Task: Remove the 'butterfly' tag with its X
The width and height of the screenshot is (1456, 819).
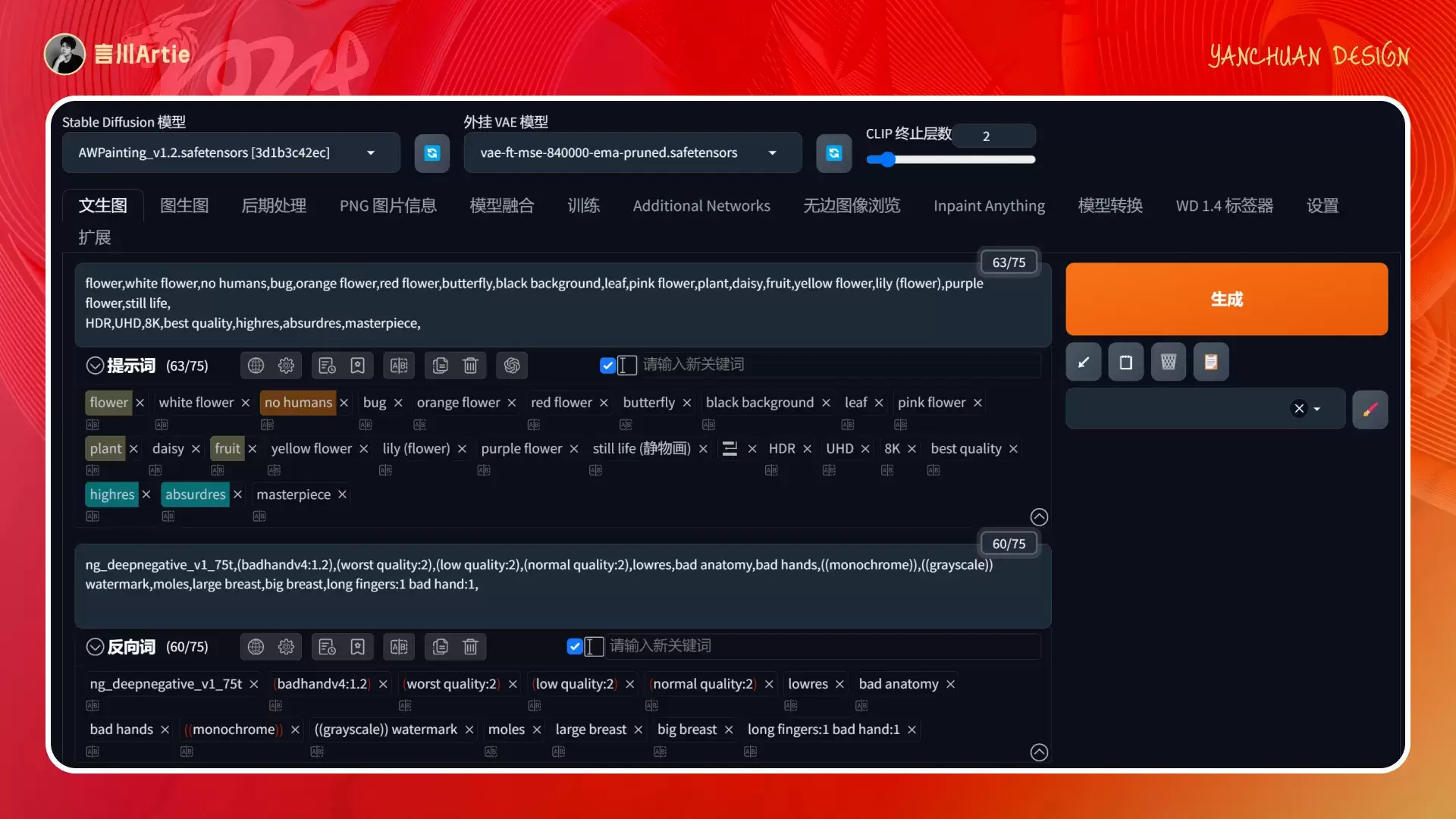Action: point(687,403)
